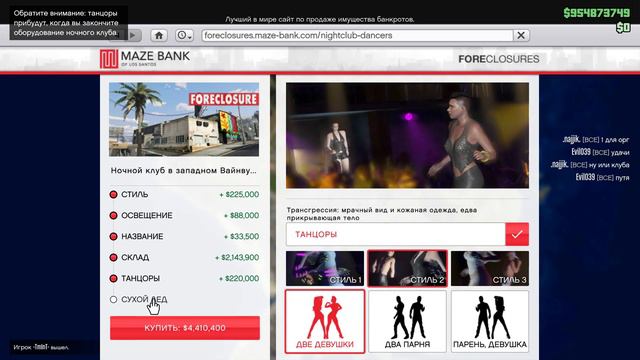Image resolution: width=640 pixels, height=360 pixels.
Task: Click the Трансгрессия style description text
Action: [x=382, y=214]
